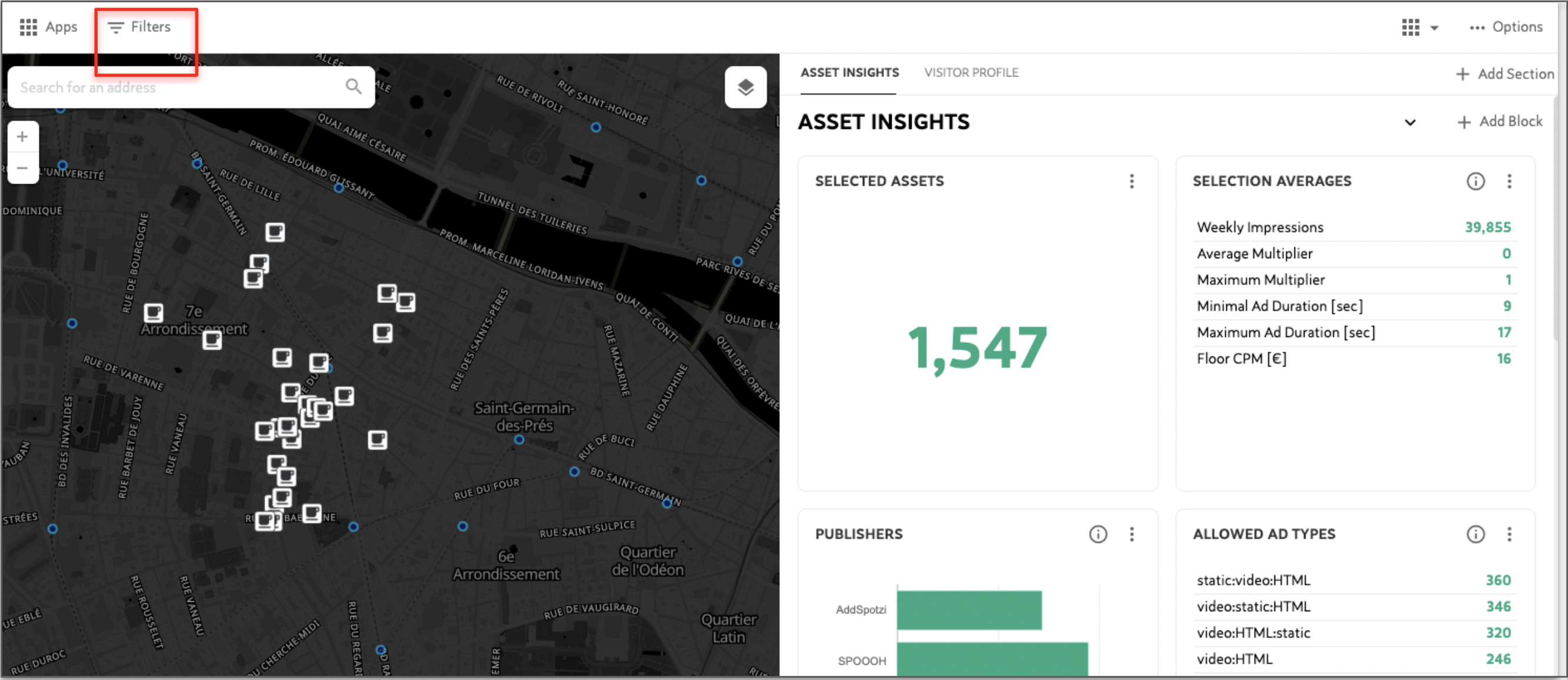Switch to the Asset Insights tab

849,72
